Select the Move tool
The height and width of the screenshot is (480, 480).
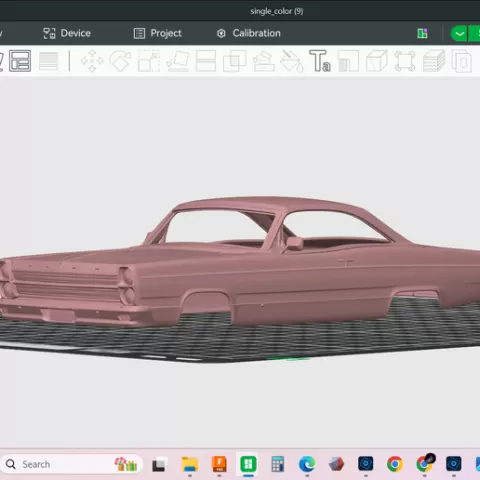tap(92, 61)
